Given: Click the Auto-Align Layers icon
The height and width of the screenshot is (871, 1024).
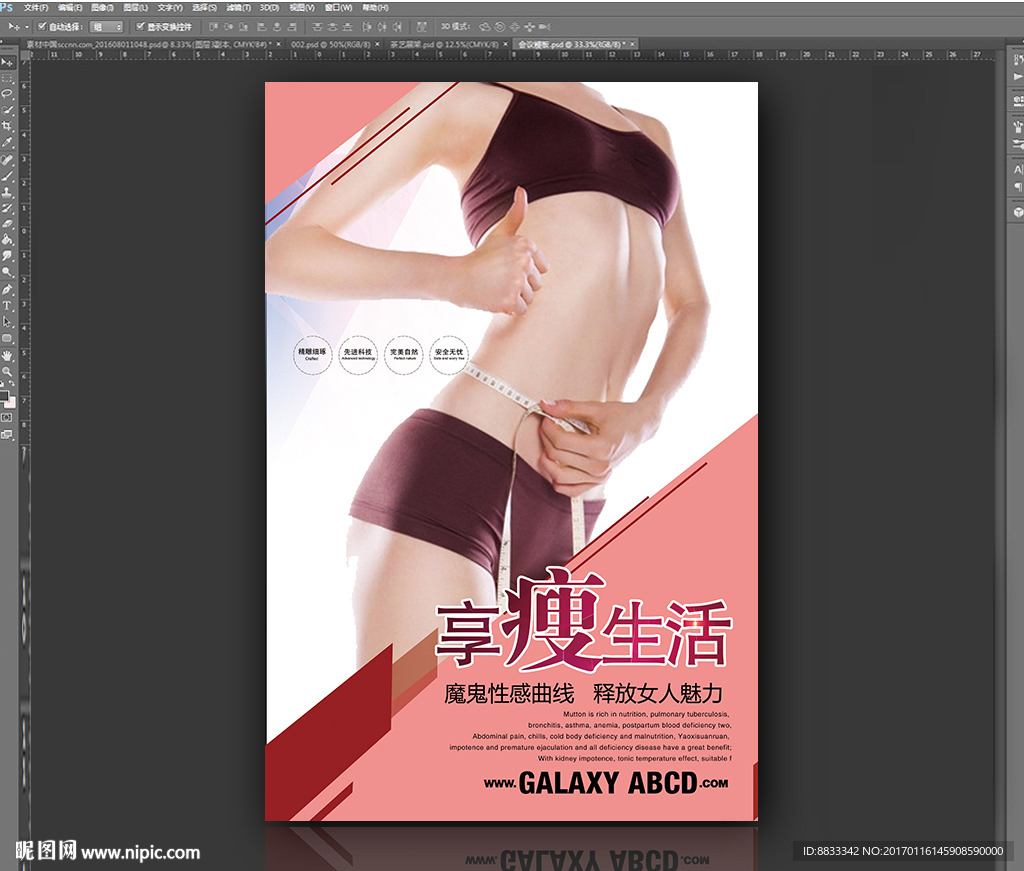Looking at the screenshot, I should click(x=423, y=26).
